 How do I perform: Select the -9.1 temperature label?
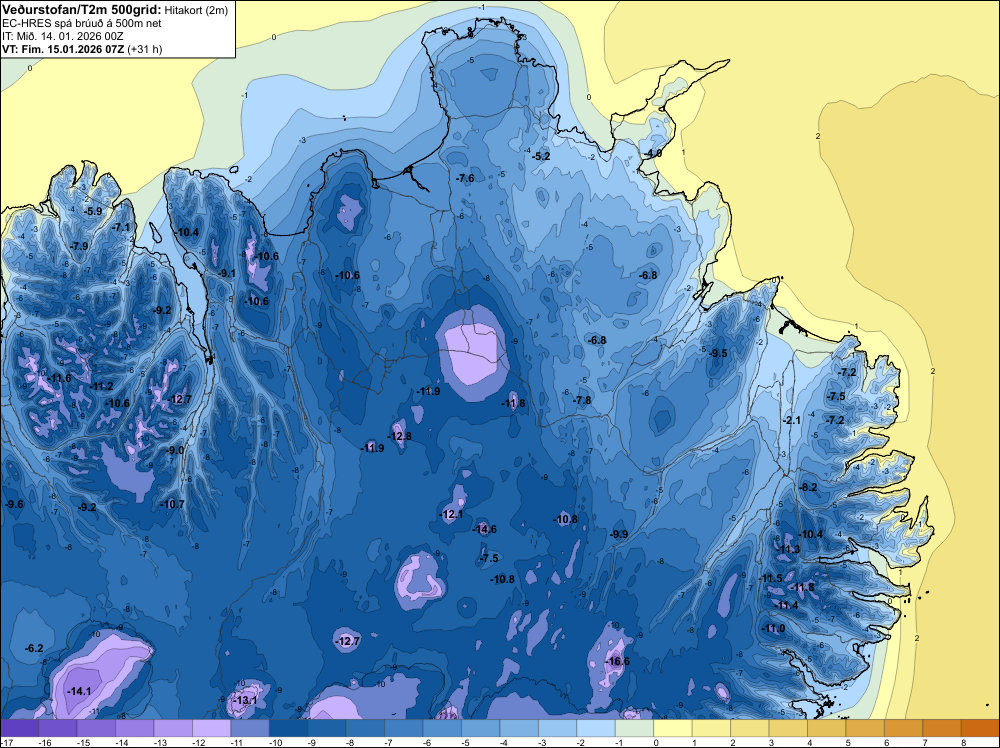click(x=226, y=274)
